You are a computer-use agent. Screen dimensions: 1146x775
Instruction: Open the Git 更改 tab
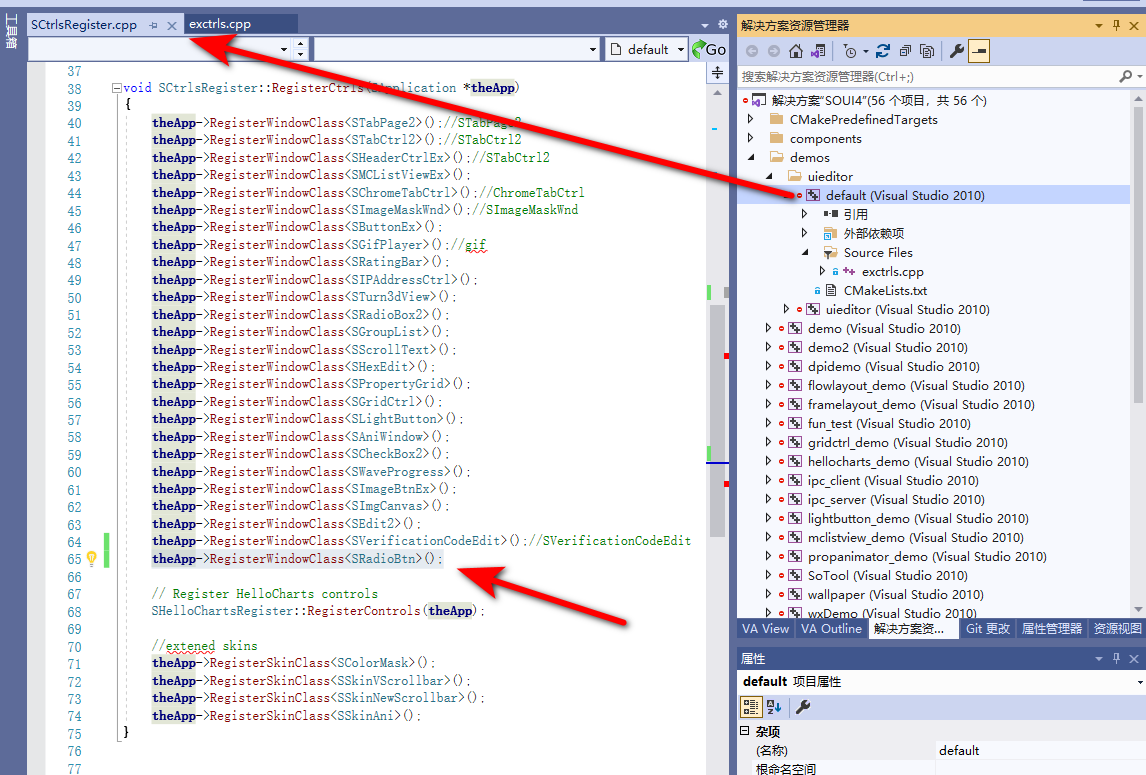point(987,629)
